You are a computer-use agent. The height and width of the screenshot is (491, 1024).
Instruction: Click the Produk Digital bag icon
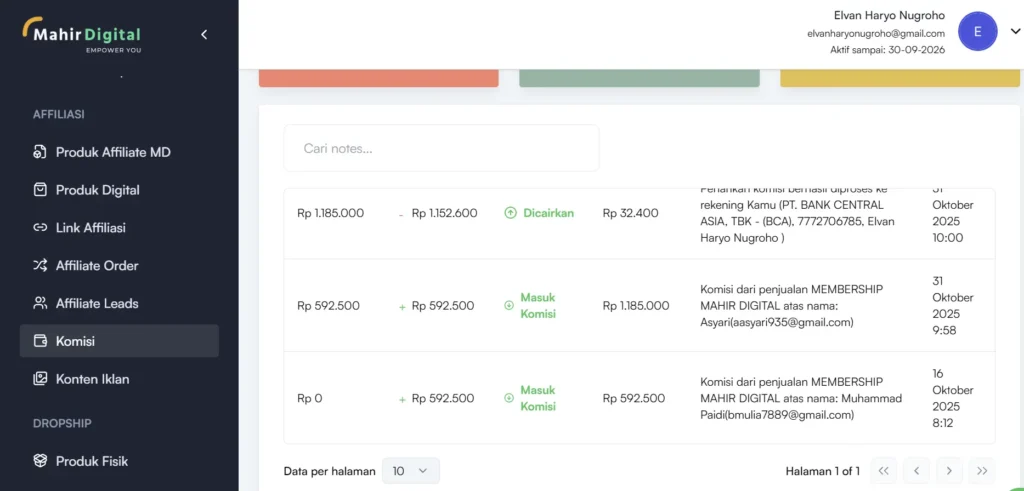tap(40, 190)
